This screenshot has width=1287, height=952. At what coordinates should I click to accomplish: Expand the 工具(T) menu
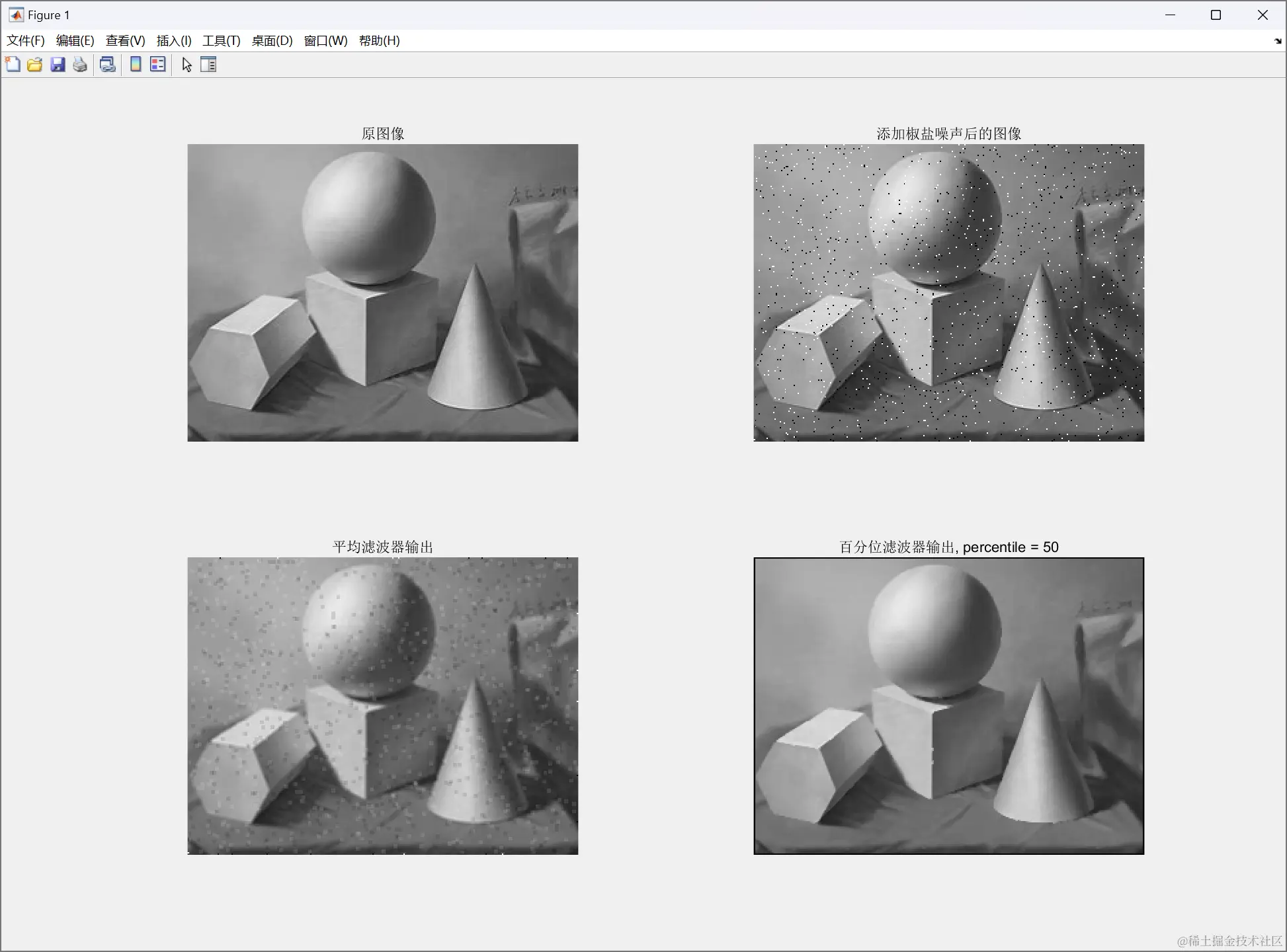[x=221, y=41]
